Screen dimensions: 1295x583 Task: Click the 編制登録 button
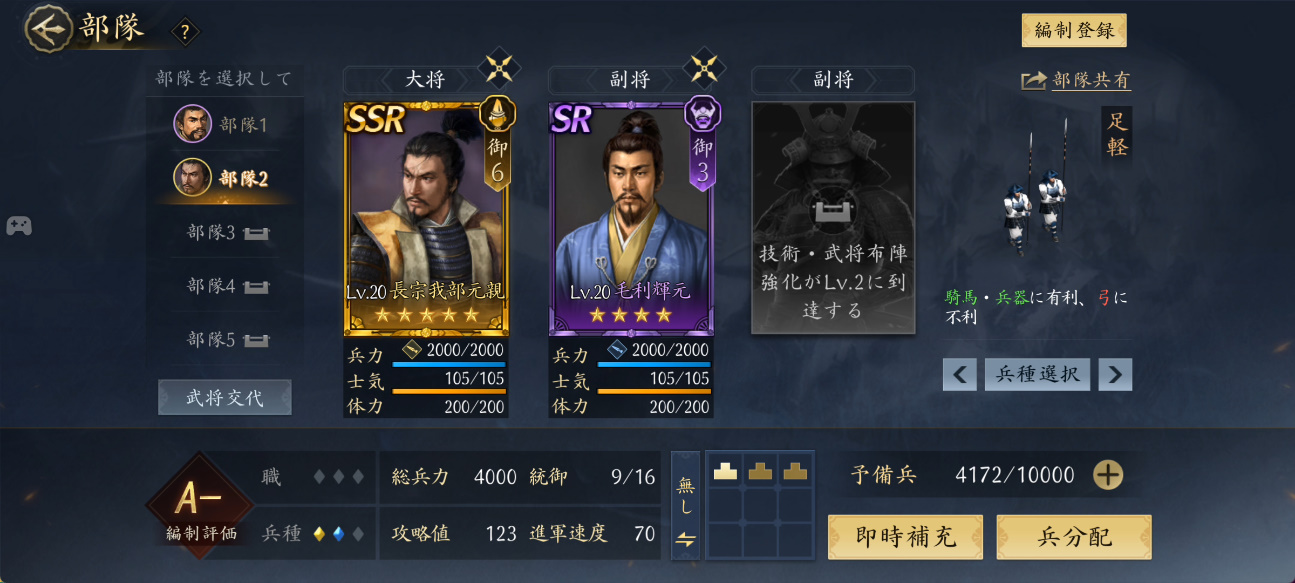tap(1074, 30)
